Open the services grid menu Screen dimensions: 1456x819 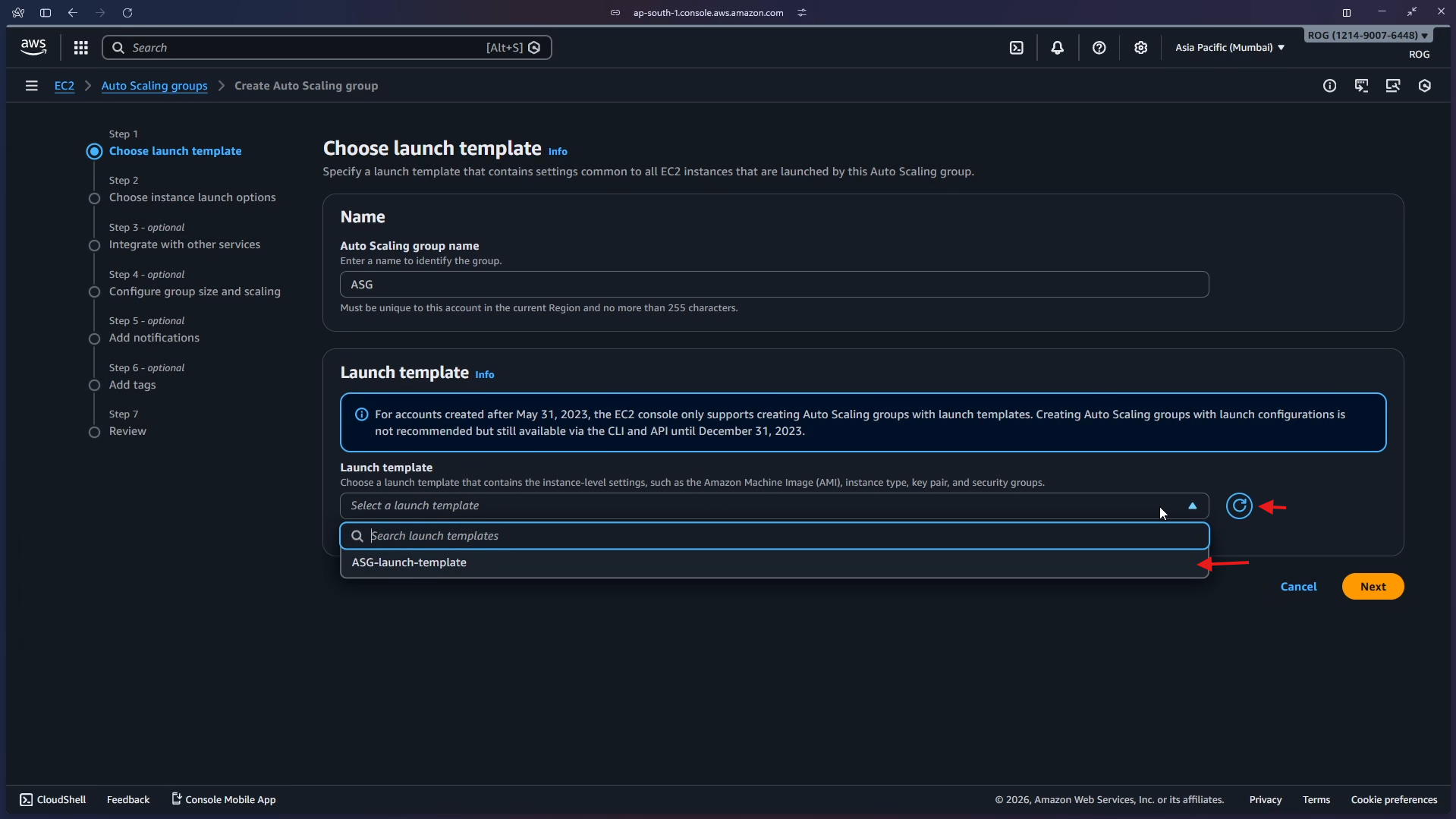point(80,47)
